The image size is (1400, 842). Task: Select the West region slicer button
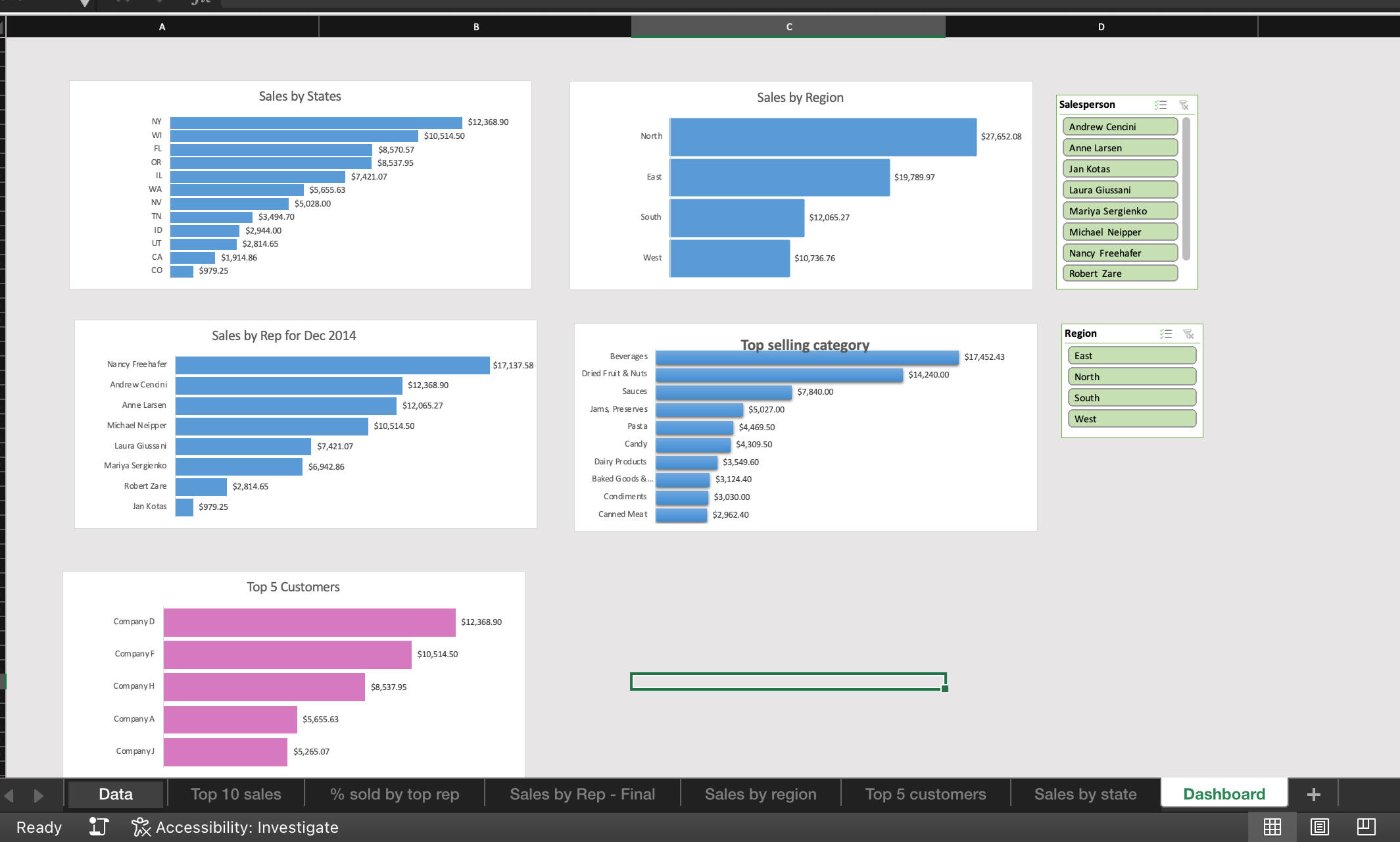coord(1131,419)
